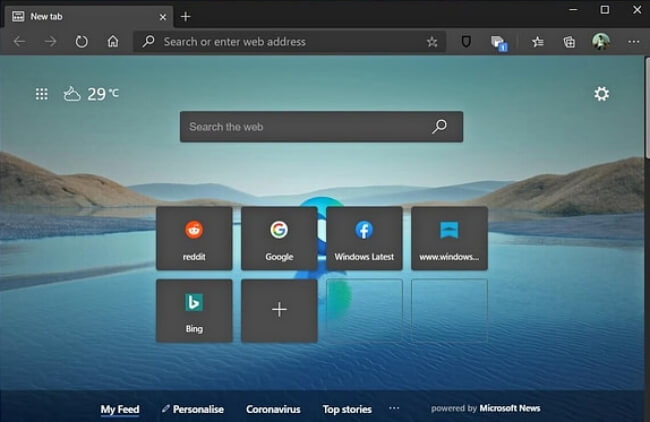Open Personalise feed option
Screen dimensions: 650x422
193,410
